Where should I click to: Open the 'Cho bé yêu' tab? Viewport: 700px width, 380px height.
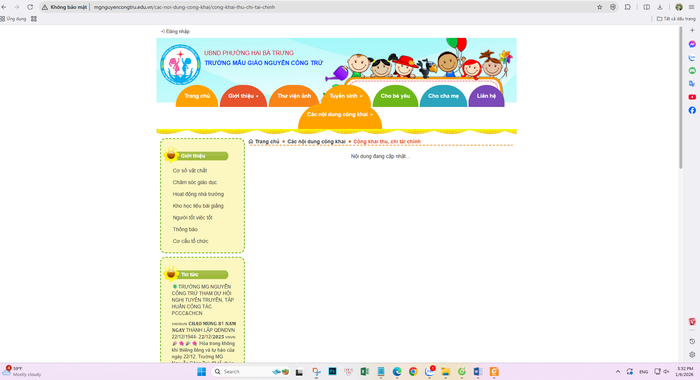pyautogui.click(x=395, y=96)
